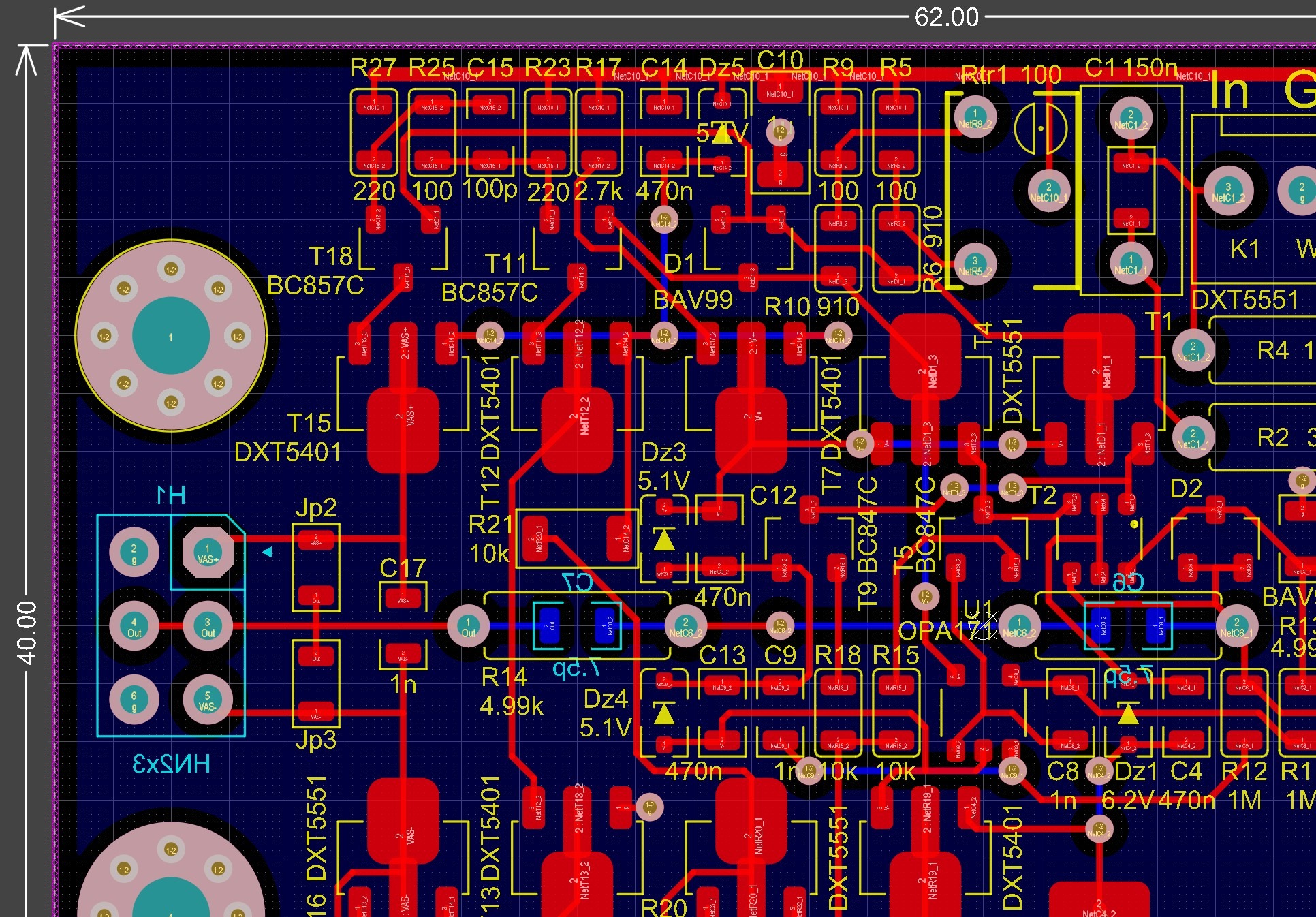
Task: Click large NetT12_2 pad of T12
Action: pyautogui.click(x=577, y=431)
